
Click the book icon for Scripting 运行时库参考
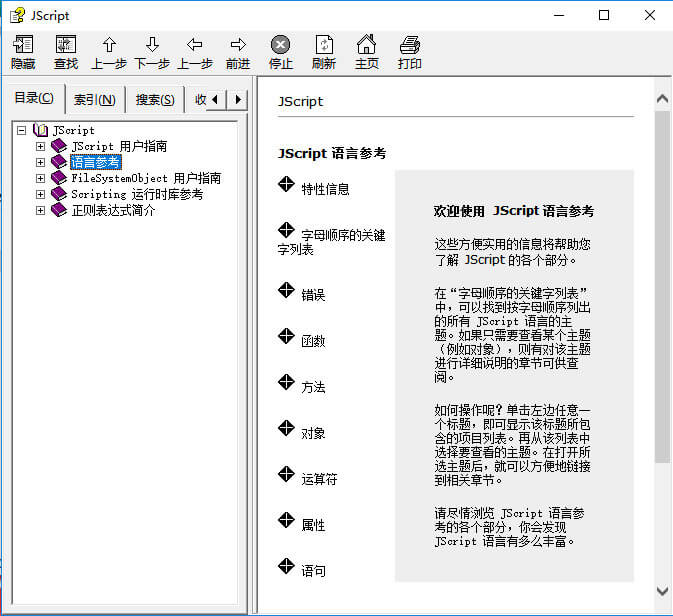59,194
